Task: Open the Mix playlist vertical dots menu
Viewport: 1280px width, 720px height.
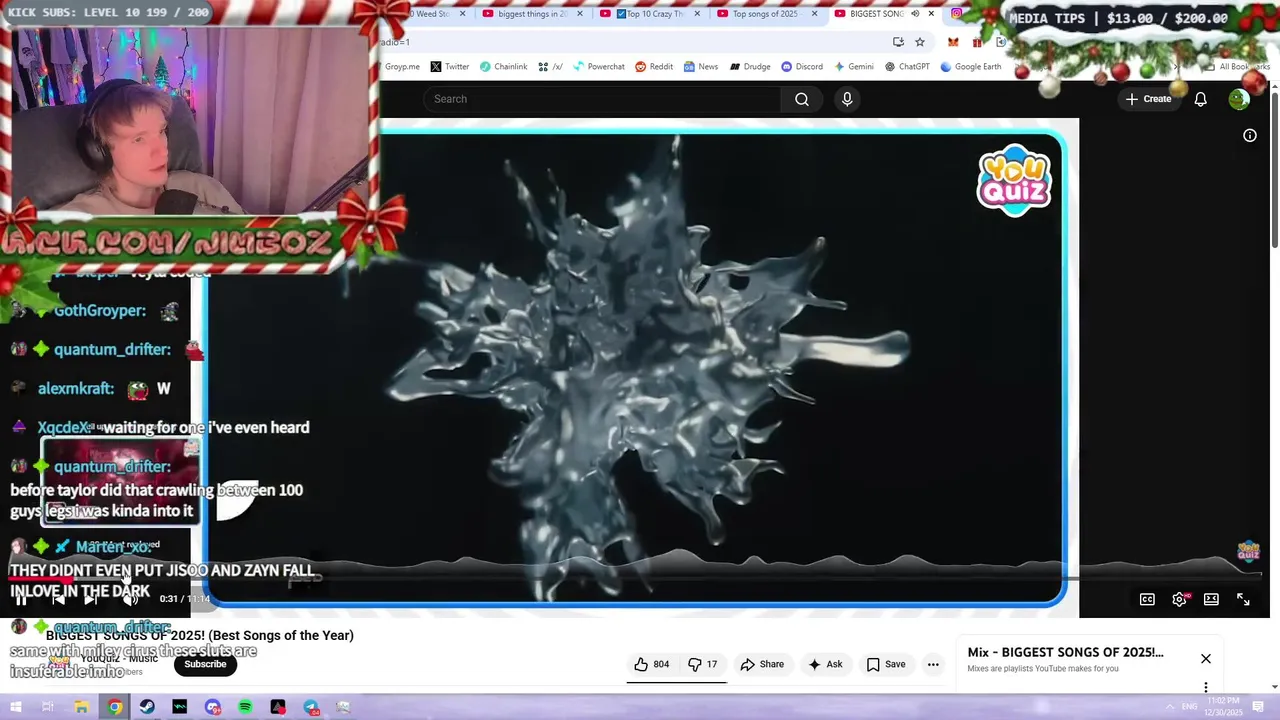Action: click(x=1206, y=687)
